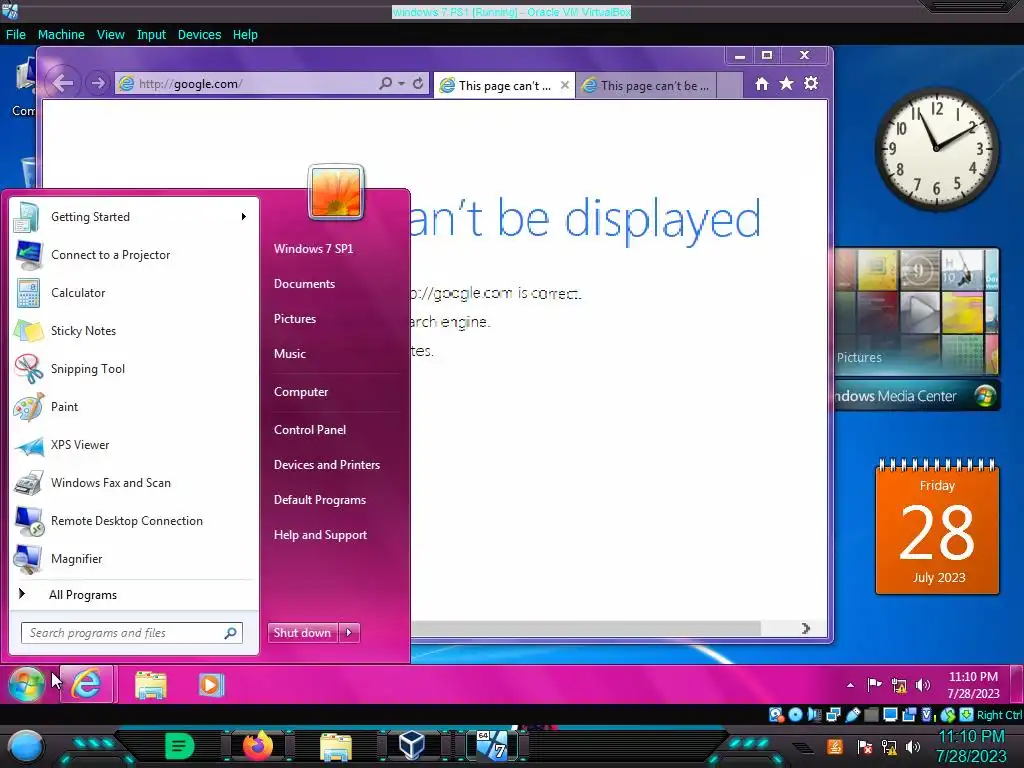Screen dimensions: 1024x768
Task: Open VirtualBox Machine menu
Action: [x=61, y=35]
